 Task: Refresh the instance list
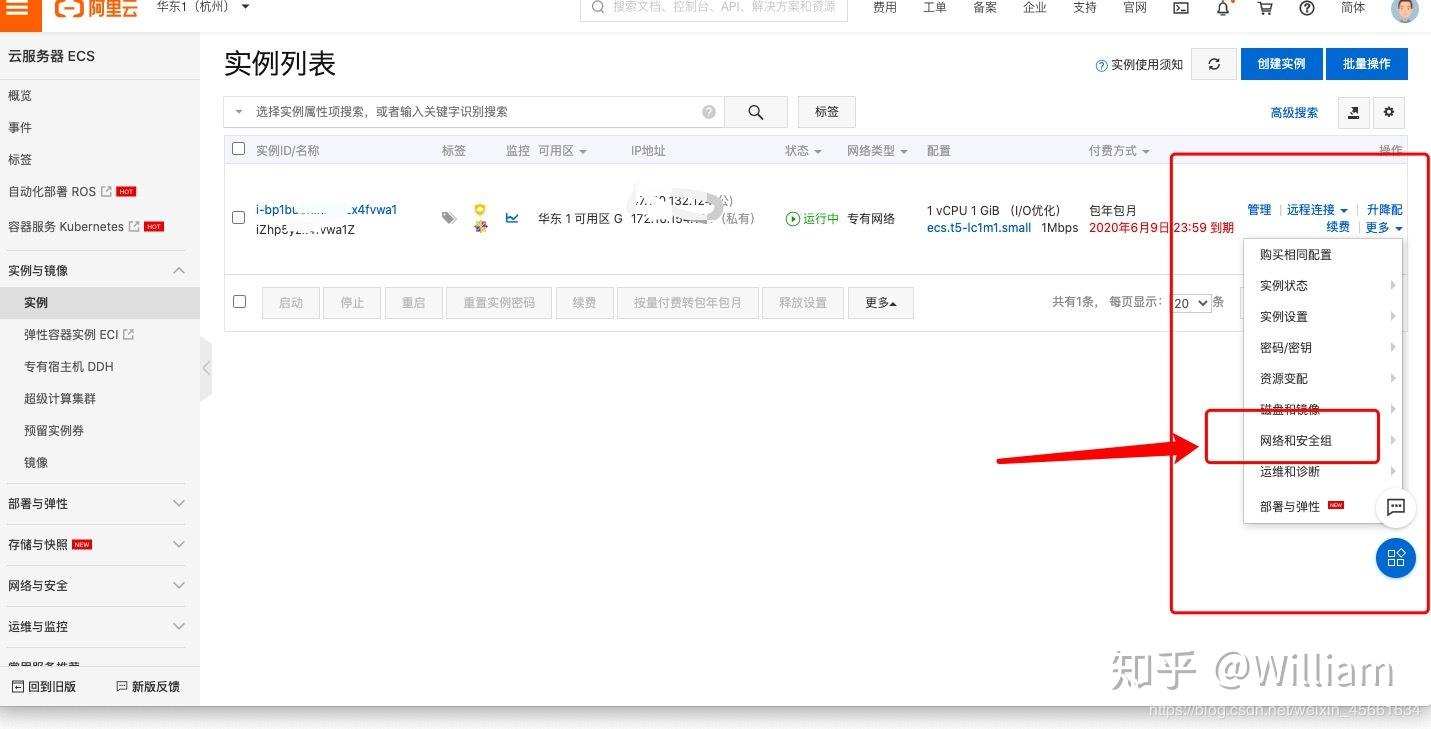1214,64
